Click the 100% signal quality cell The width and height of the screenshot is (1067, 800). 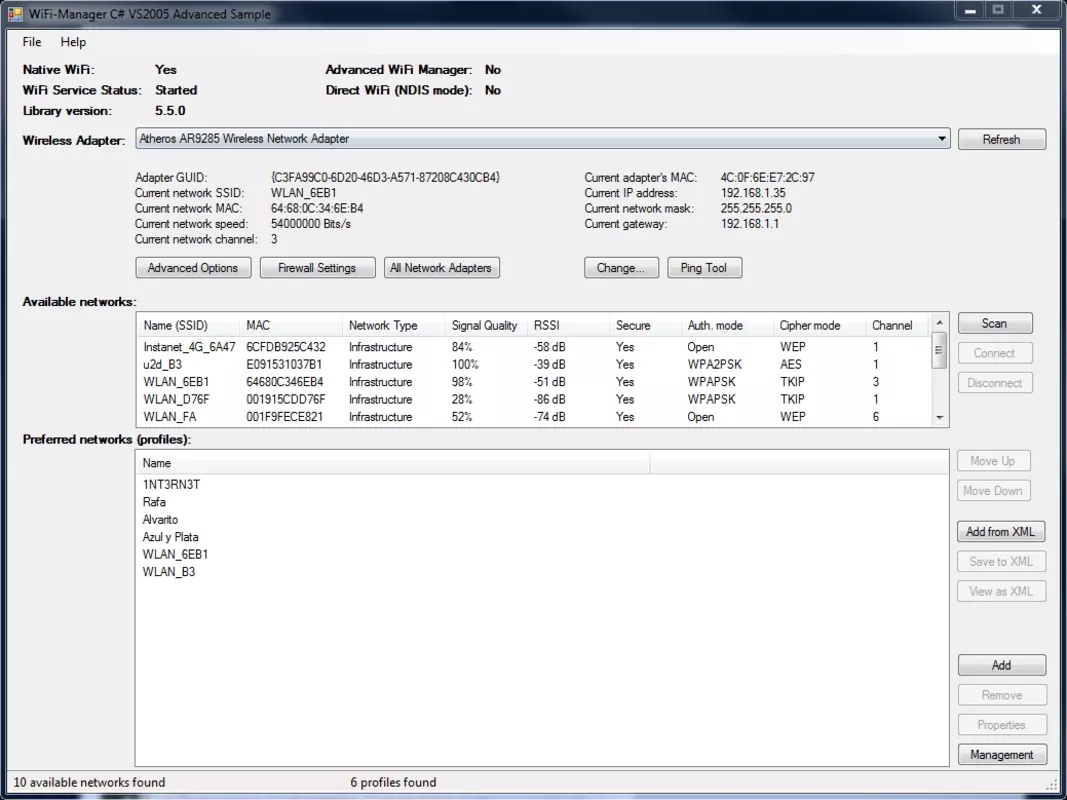tap(465, 365)
